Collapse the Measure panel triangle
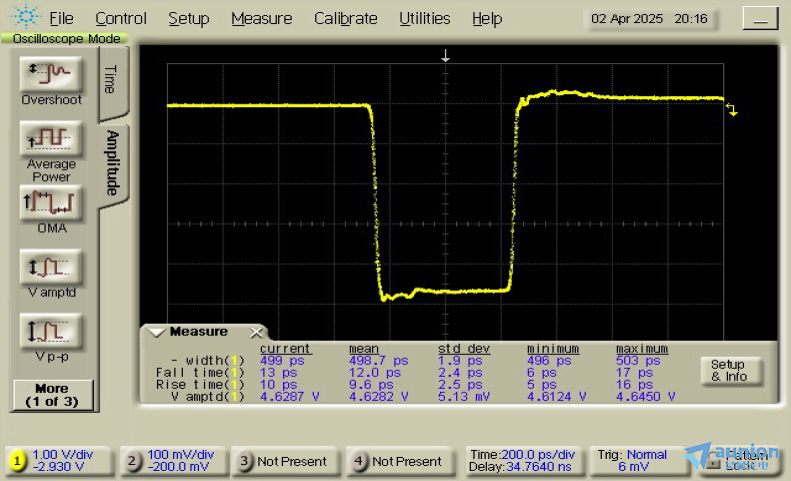Screen dimensions: 791x481 [156, 332]
